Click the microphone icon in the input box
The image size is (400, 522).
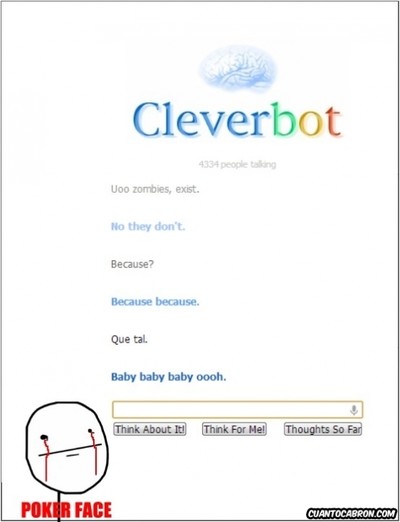354,410
